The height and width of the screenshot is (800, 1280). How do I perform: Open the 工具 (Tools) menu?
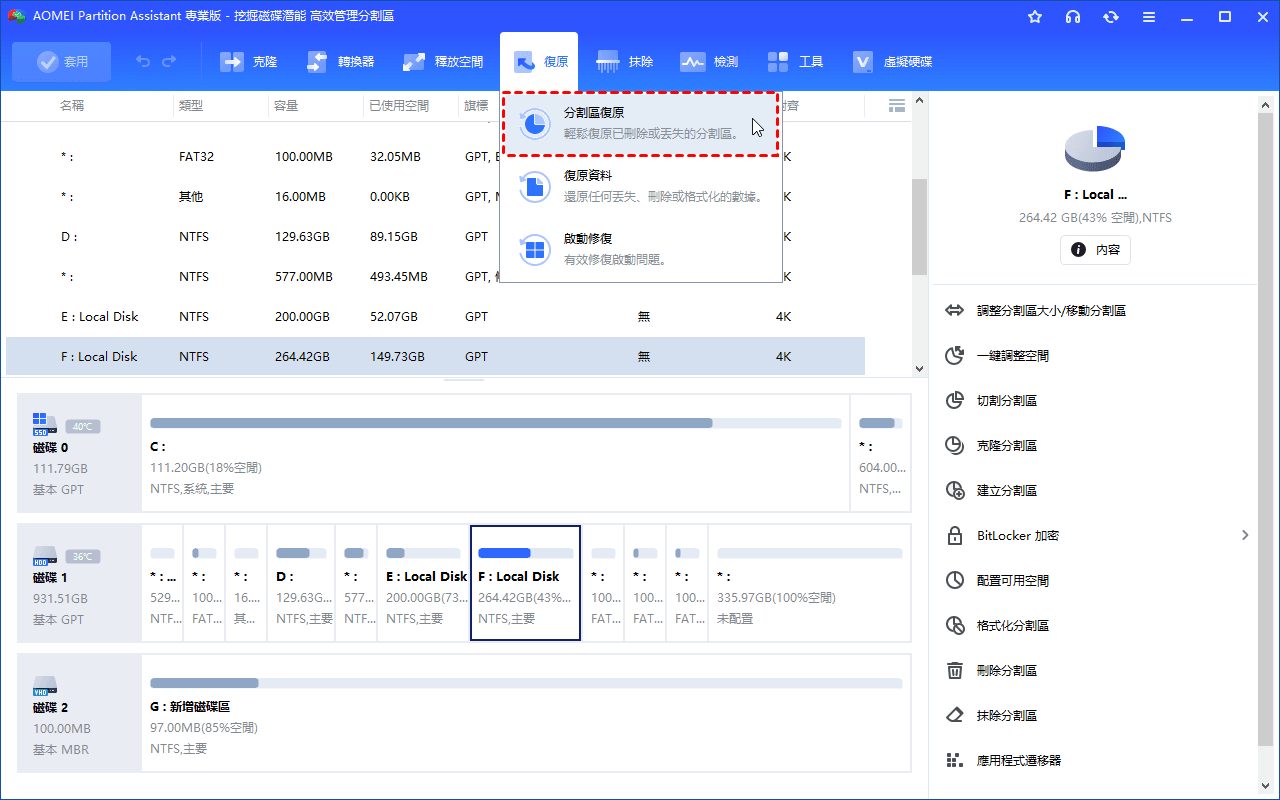tap(796, 62)
